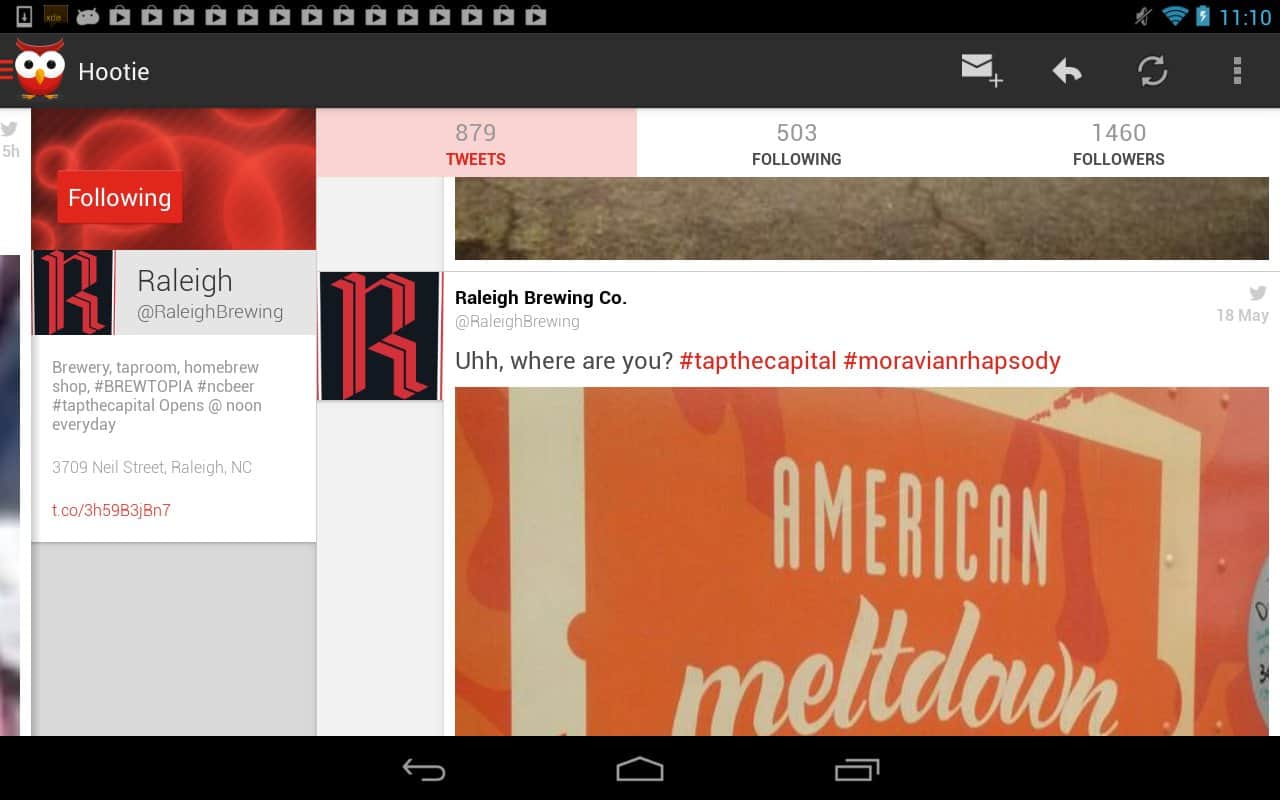Viewport: 1280px width, 800px height.
Task: Open the recent apps switcher
Action: 856,769
